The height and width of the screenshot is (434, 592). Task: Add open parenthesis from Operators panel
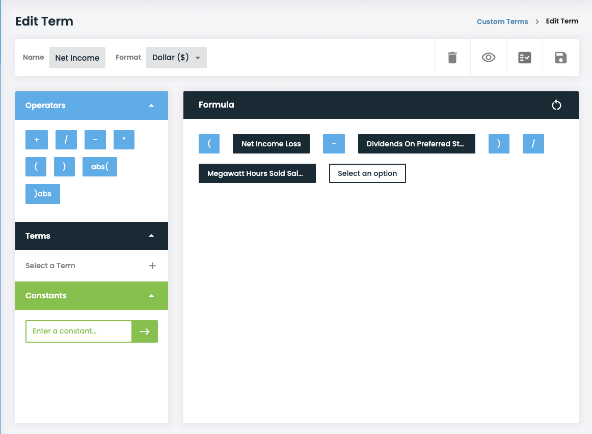click(x=36, y=166)
